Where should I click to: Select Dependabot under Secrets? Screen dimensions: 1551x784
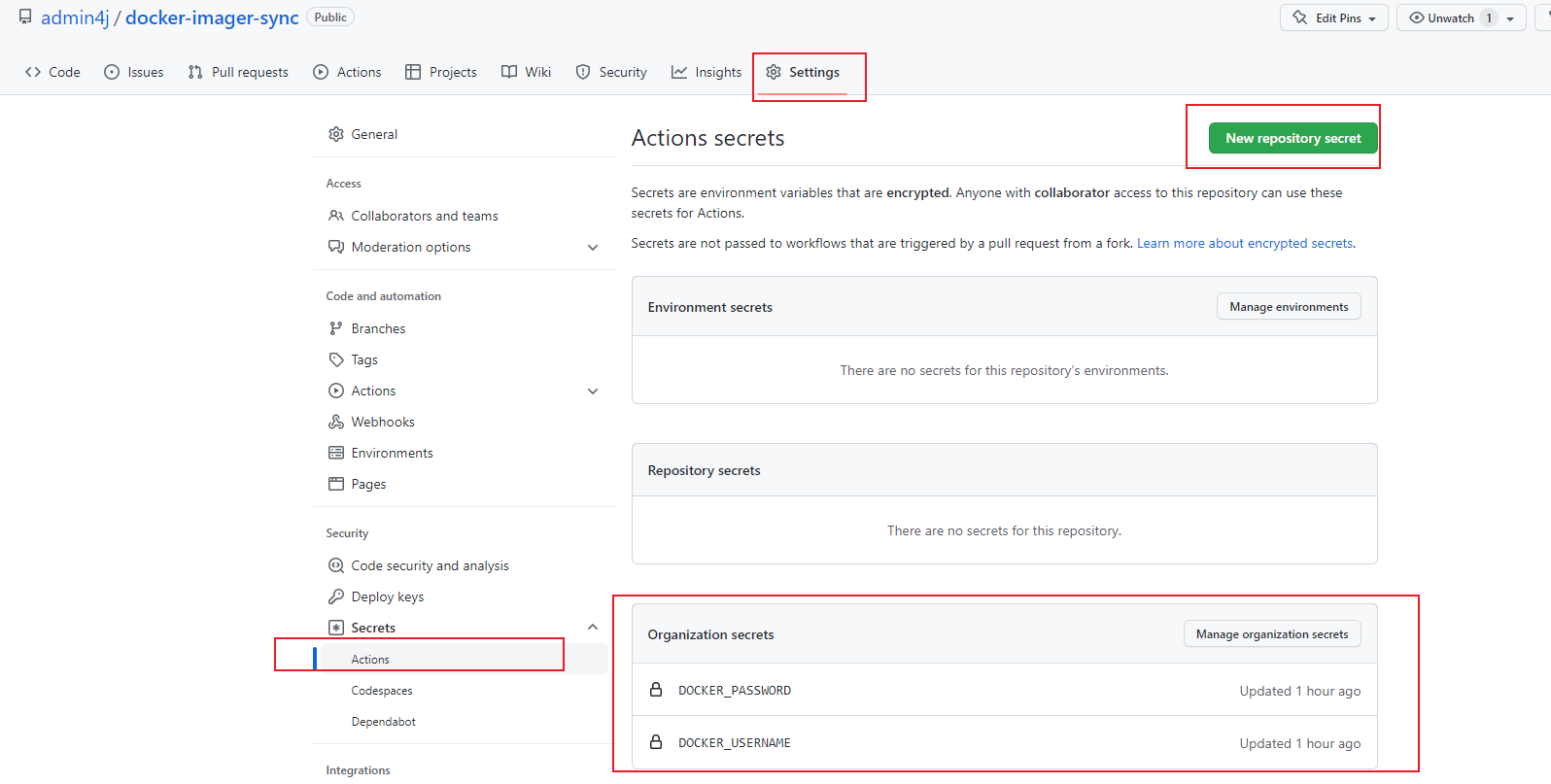(x=384, y=722)
